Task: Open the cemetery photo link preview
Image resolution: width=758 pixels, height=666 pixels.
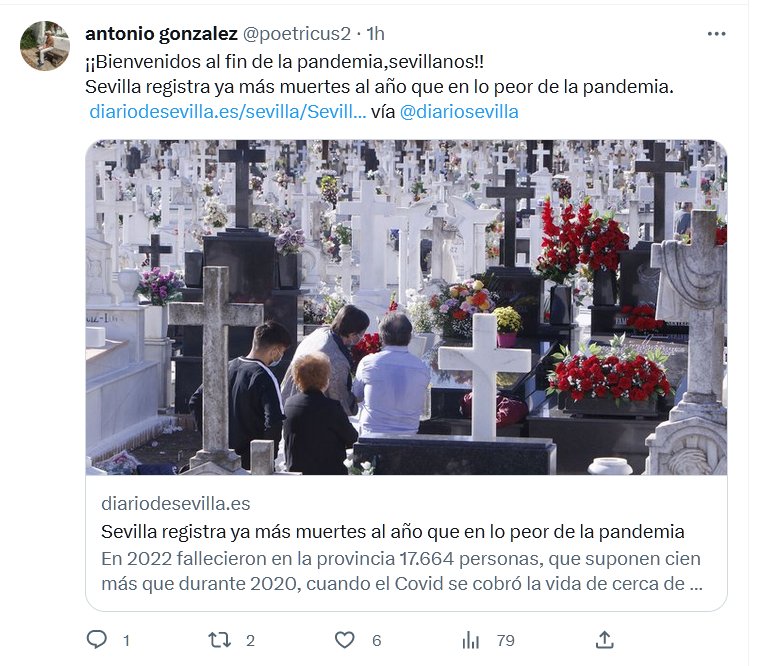Action: 406,307
